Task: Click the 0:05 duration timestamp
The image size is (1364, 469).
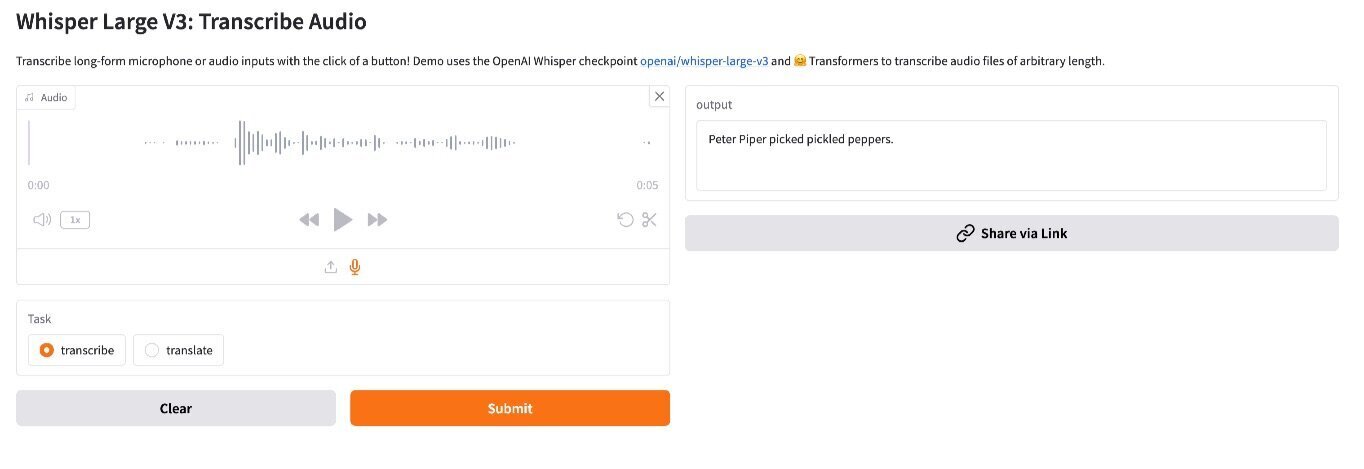Action: (647, 185)
